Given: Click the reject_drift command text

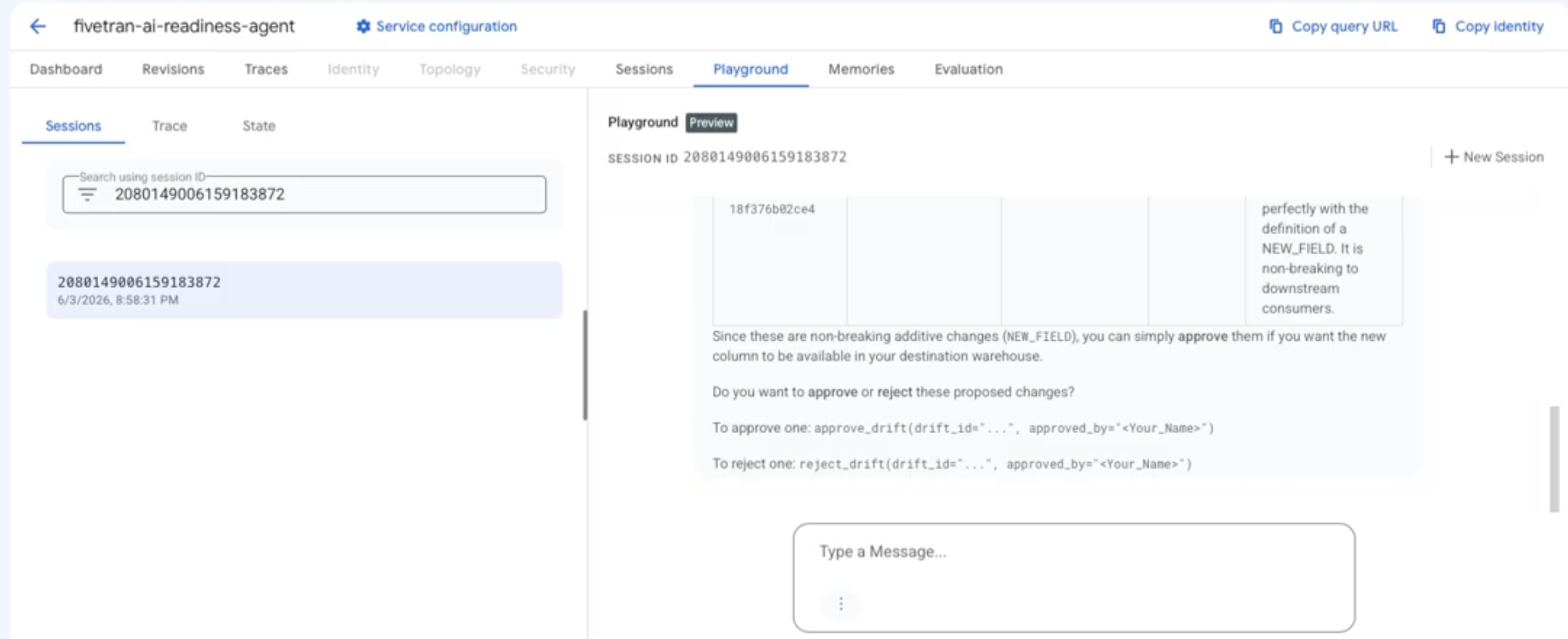Looking at the screenshot, I should [995, 464].
